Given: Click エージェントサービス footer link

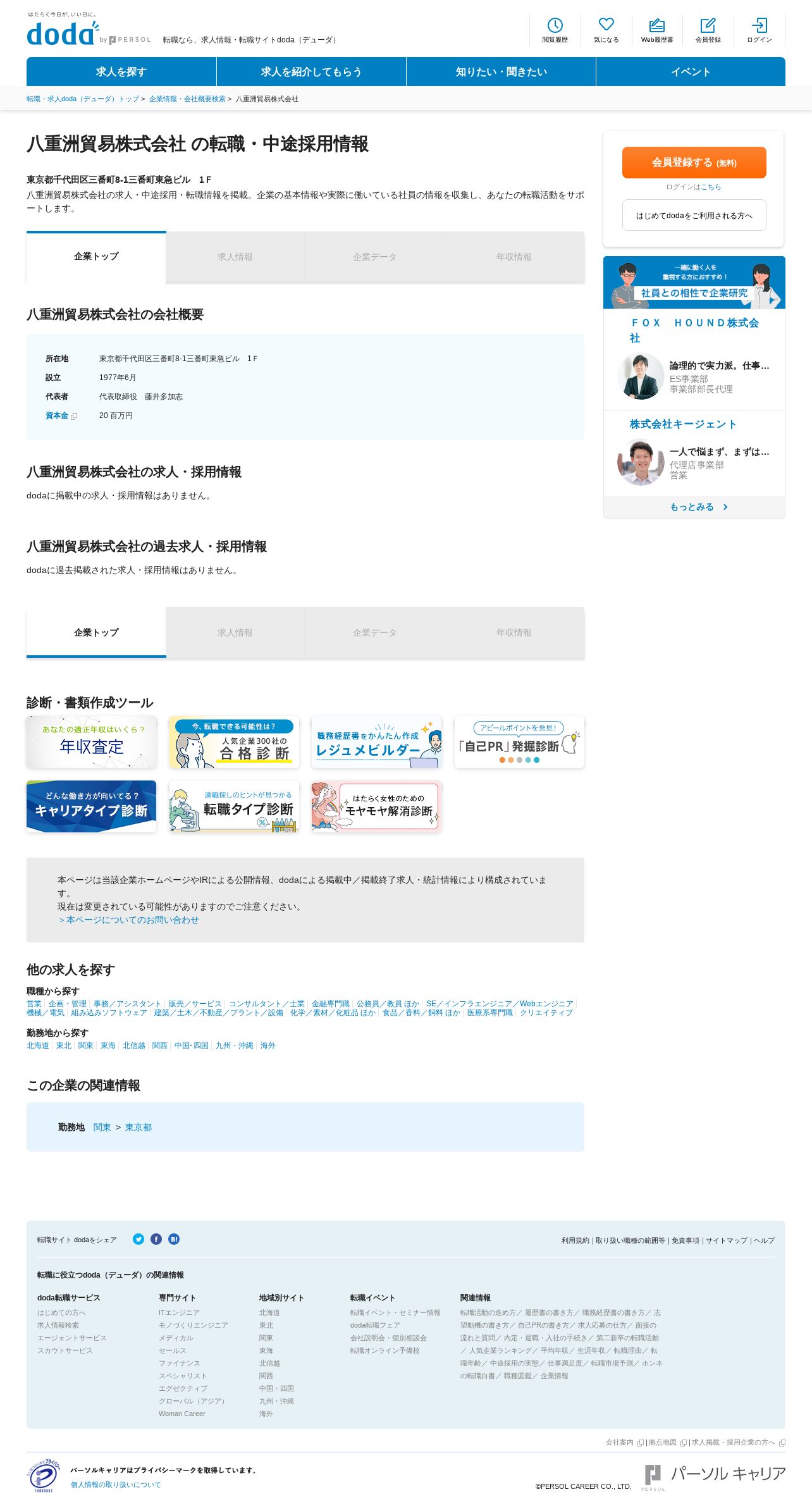Looking at the screenshot, I should (x=72, y=1338).
